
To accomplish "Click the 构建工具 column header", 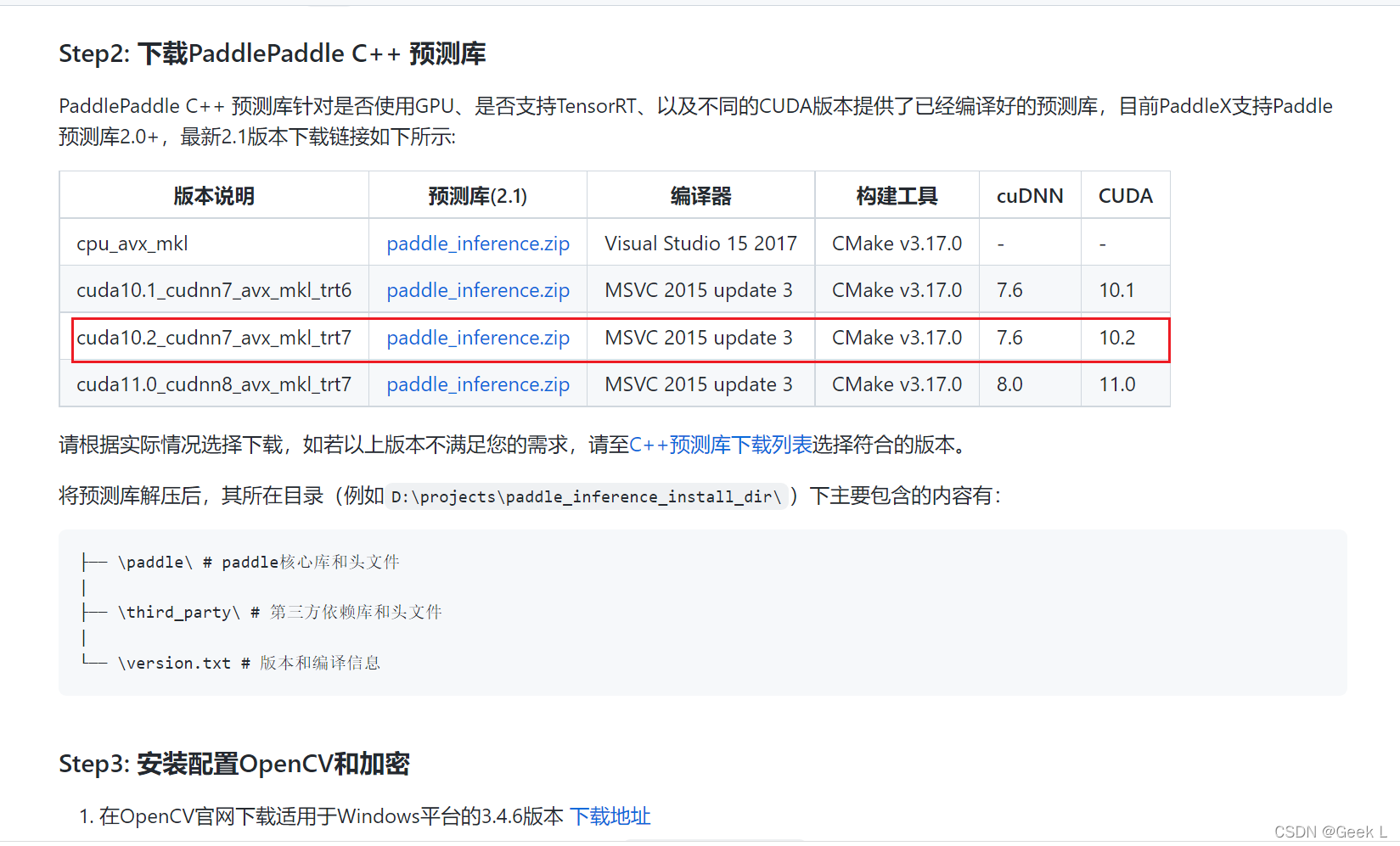I will (x=897, y=195).
